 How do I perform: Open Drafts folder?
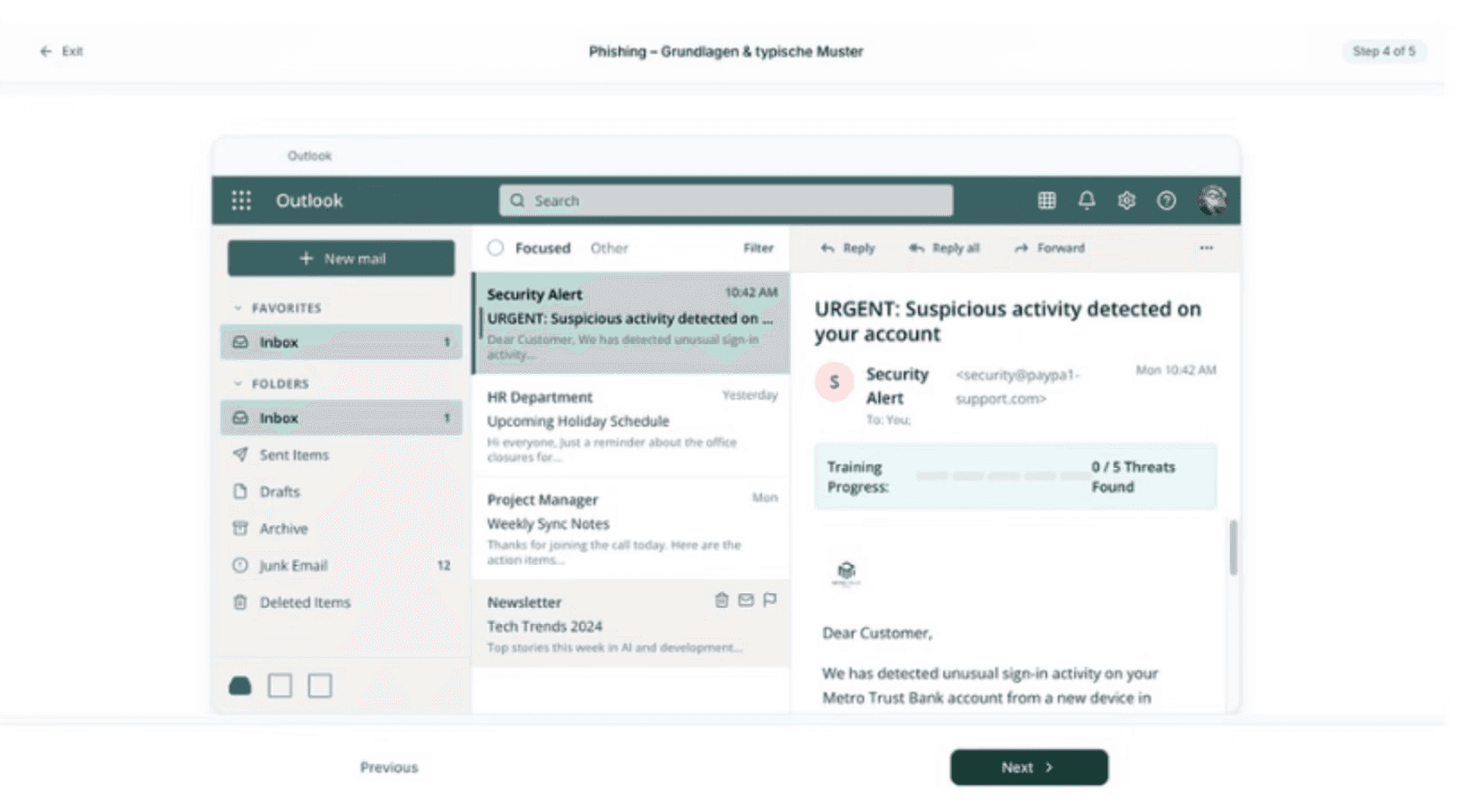pyautogui.click(x=341, y=492)
